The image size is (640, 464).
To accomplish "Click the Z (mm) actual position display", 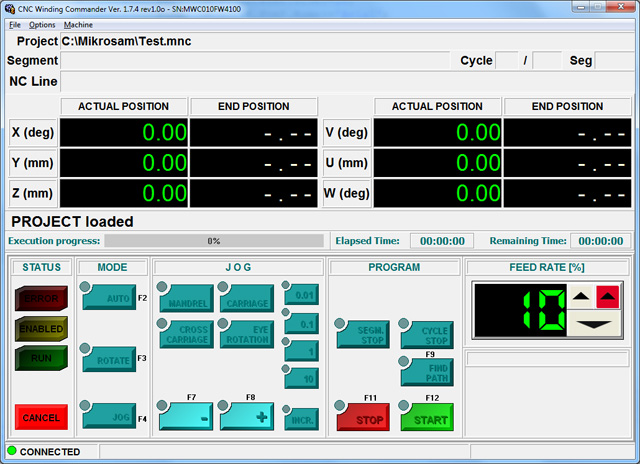I will (124, 193).
